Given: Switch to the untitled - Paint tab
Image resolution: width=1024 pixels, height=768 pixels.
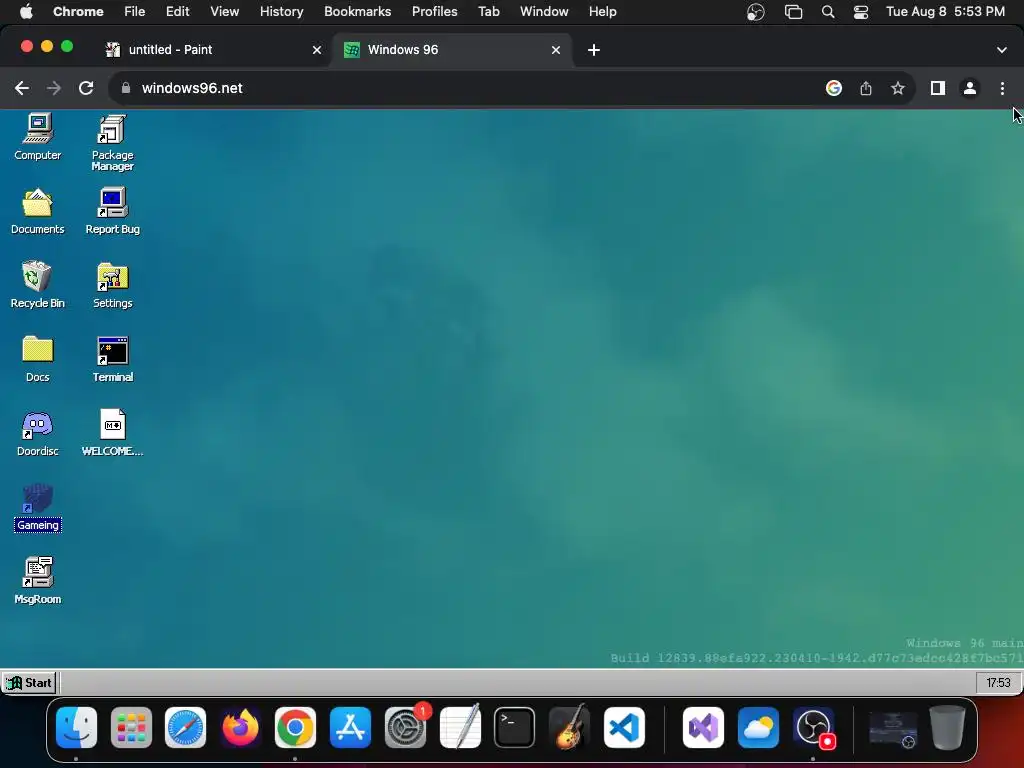Looking at the screenshot, I should (209, 50).
